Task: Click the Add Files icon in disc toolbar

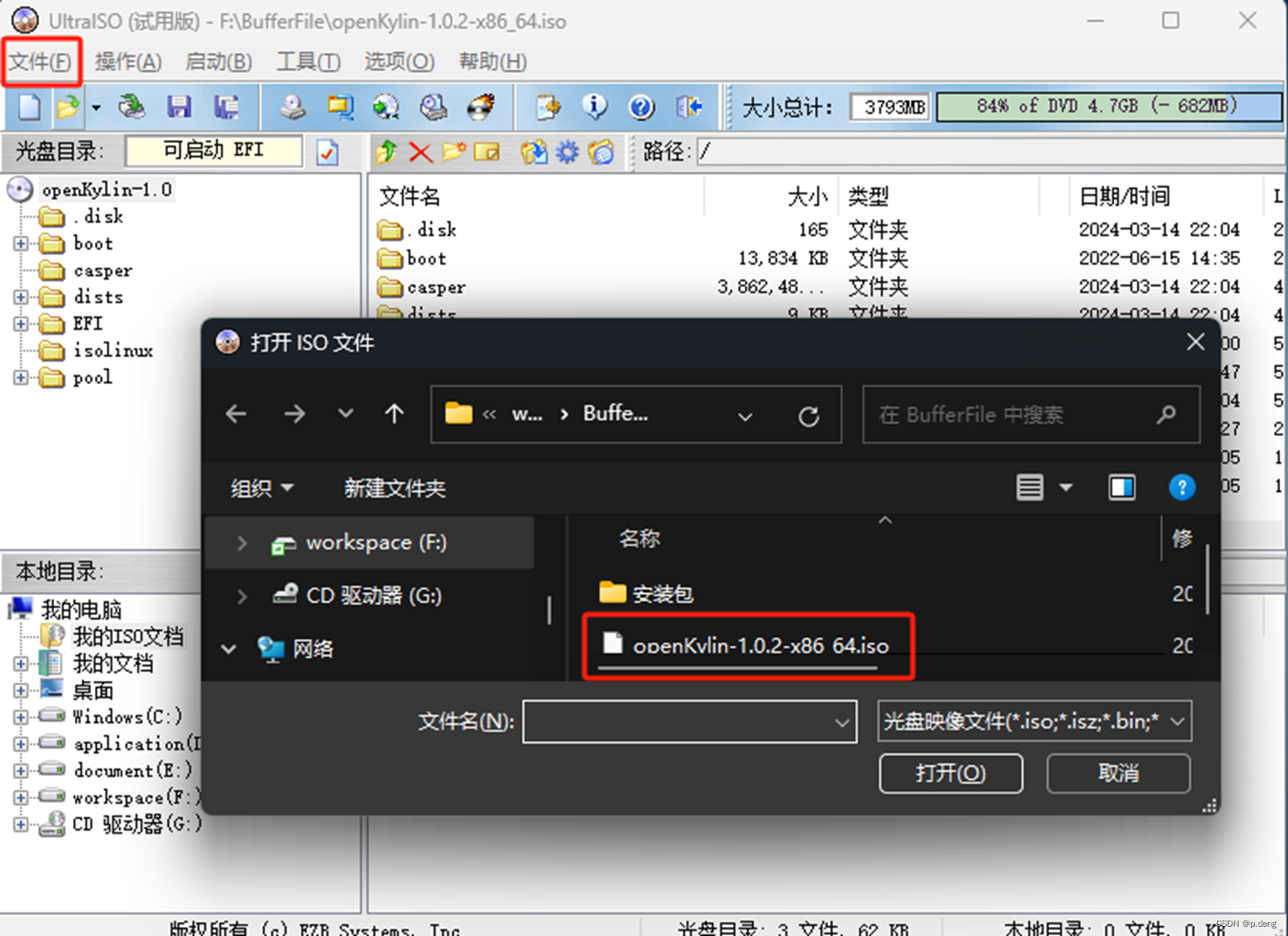Action: [533, 152]
